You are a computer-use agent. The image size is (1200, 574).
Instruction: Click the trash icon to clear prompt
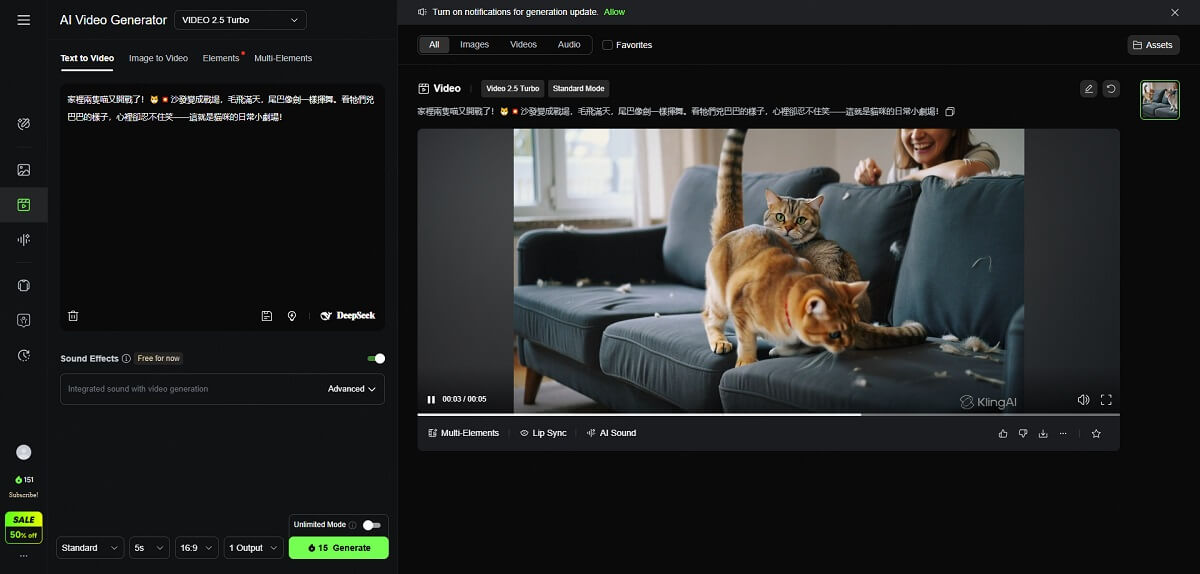73,316
